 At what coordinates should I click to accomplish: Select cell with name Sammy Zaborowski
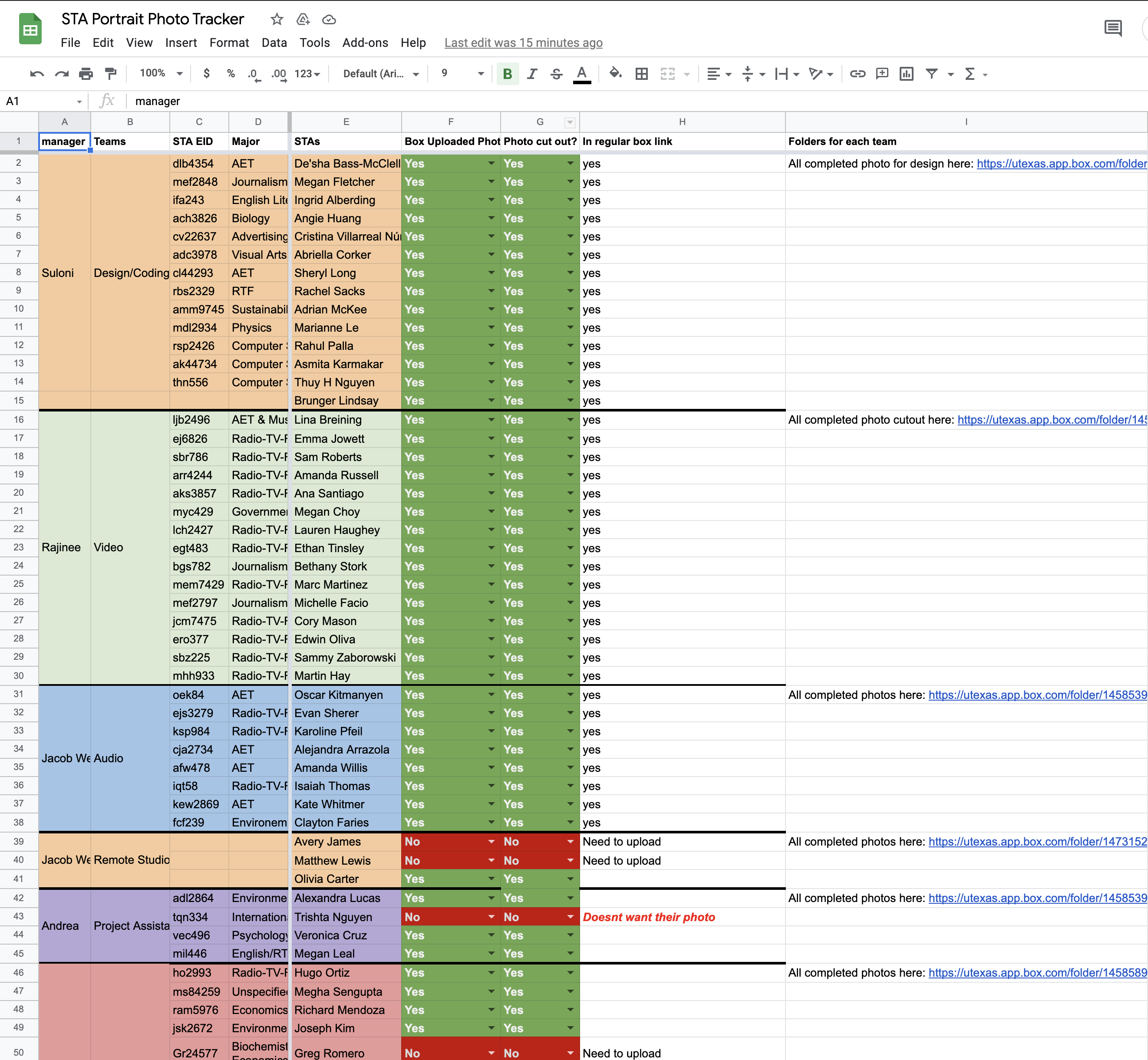click(346, 657)
